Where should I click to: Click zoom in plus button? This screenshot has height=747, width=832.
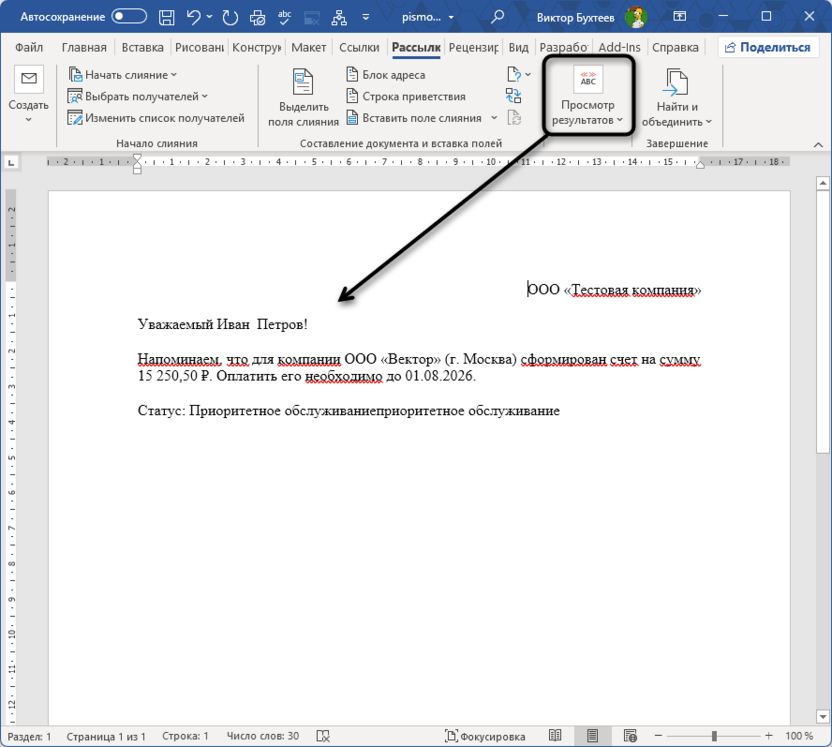(769, 736)
